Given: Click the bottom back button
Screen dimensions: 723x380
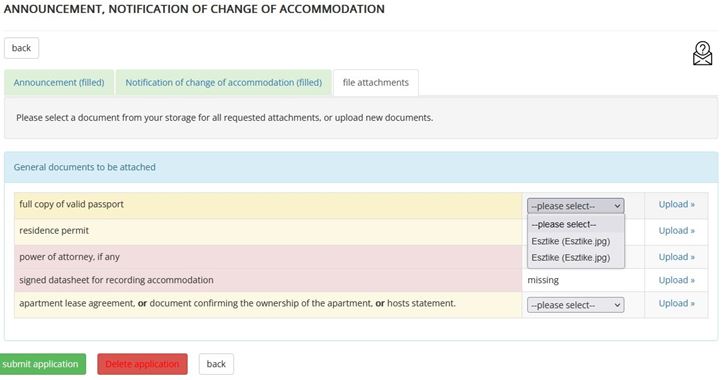Looking at the screenshot, I should point(216,364).
